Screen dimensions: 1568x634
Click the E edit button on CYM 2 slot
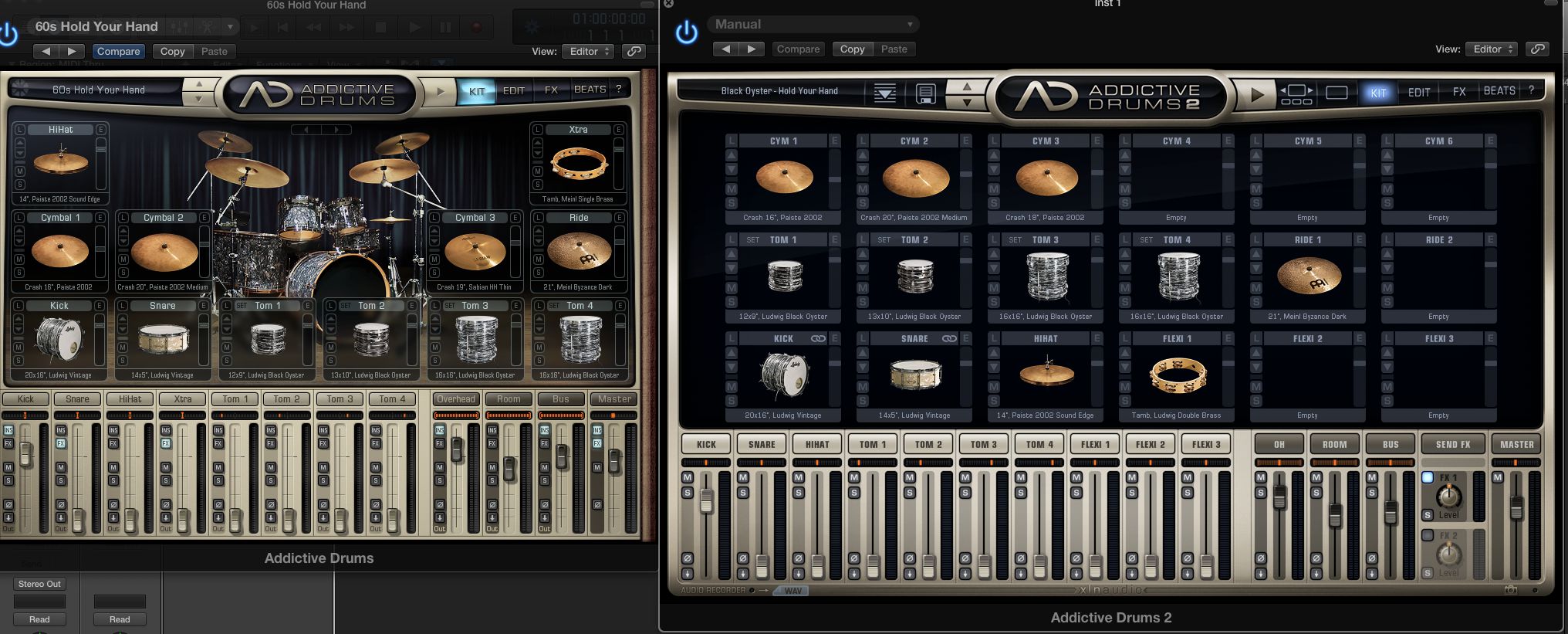965,141
